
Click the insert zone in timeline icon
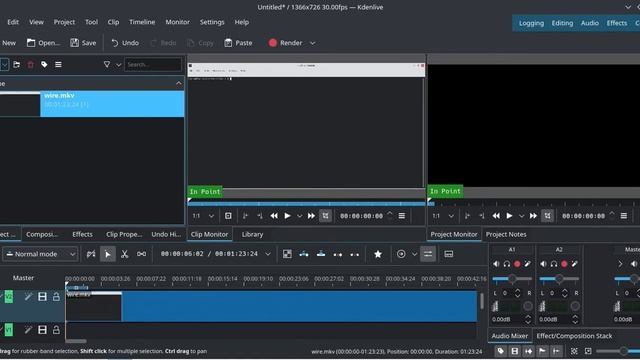point(304,254)
